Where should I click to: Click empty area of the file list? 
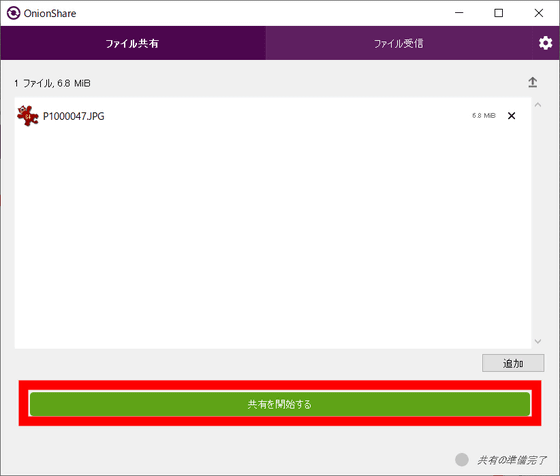point(272,236)
